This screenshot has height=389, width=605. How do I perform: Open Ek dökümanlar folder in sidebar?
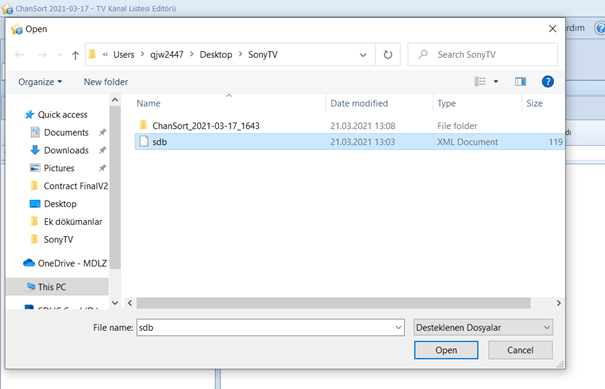click(x=73, y=222)
